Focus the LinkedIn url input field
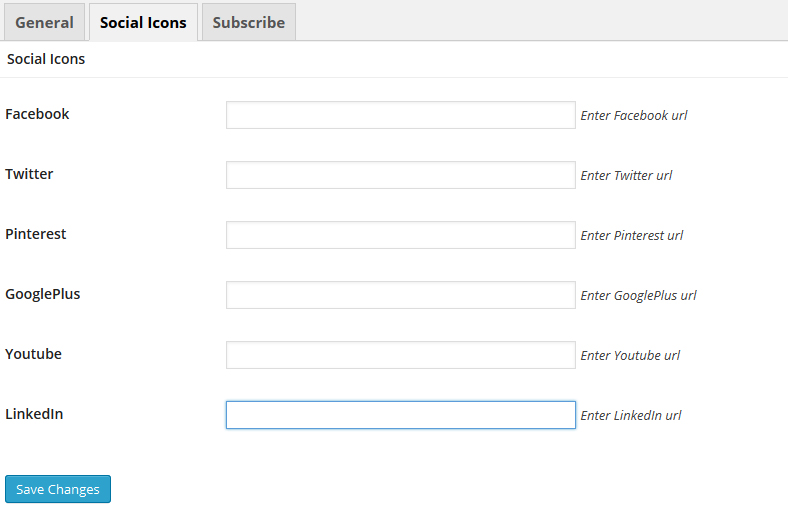The height and width of the screenshot is (525, 788). [401, 415]
